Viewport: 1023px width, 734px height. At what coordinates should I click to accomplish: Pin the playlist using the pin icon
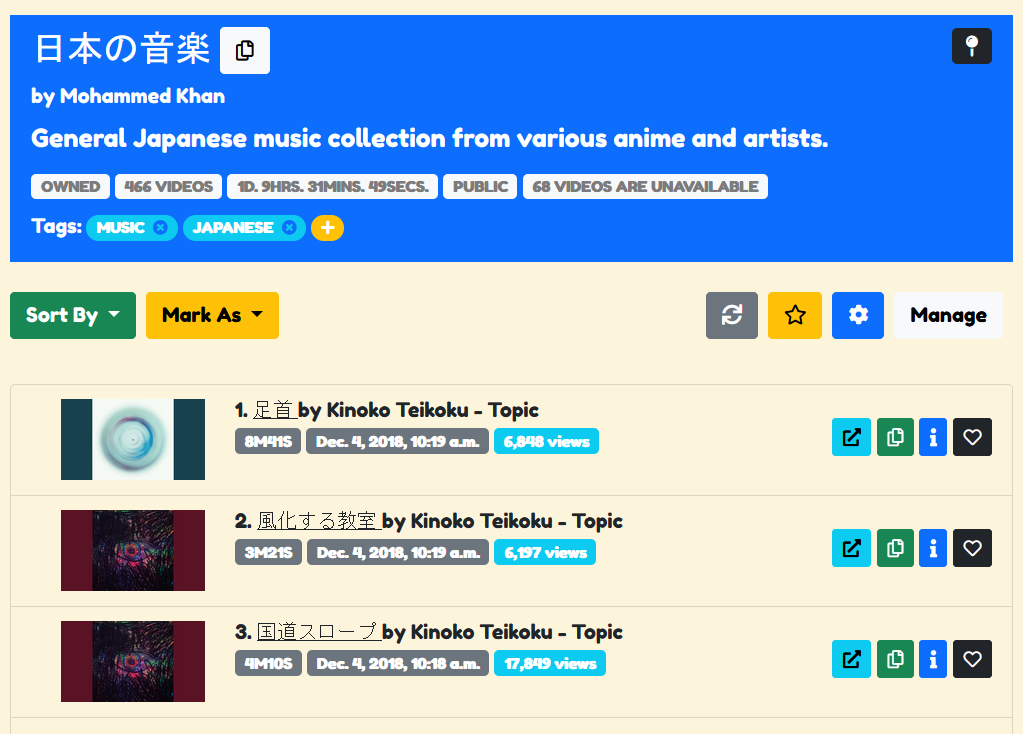click(971, 46)
